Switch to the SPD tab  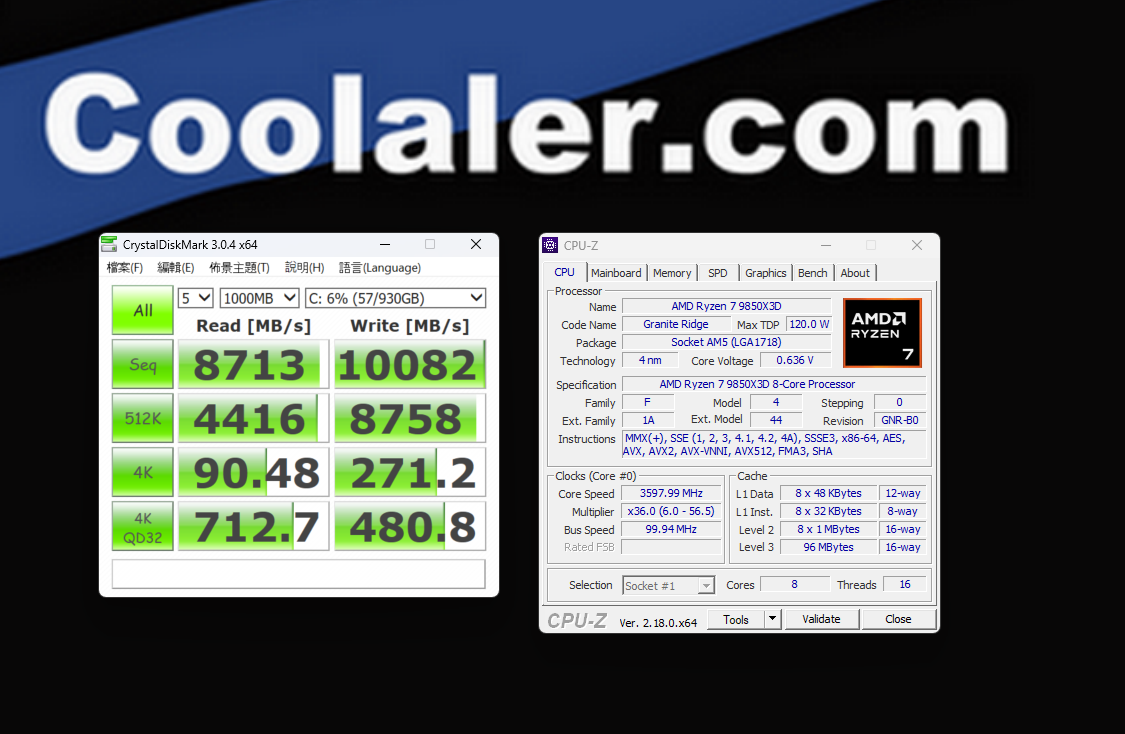click(717, 273)
